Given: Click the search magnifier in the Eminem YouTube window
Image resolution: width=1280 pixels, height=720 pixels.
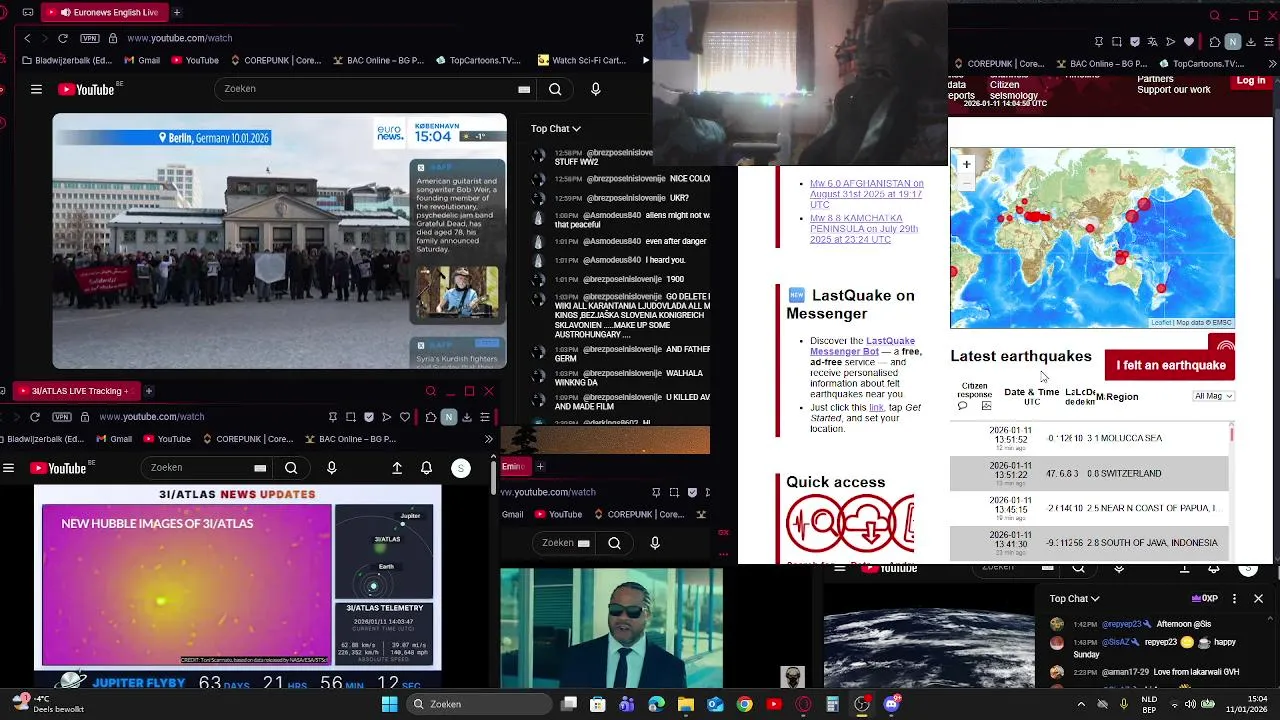Looking at the screenshot, I should pos(614,543).
